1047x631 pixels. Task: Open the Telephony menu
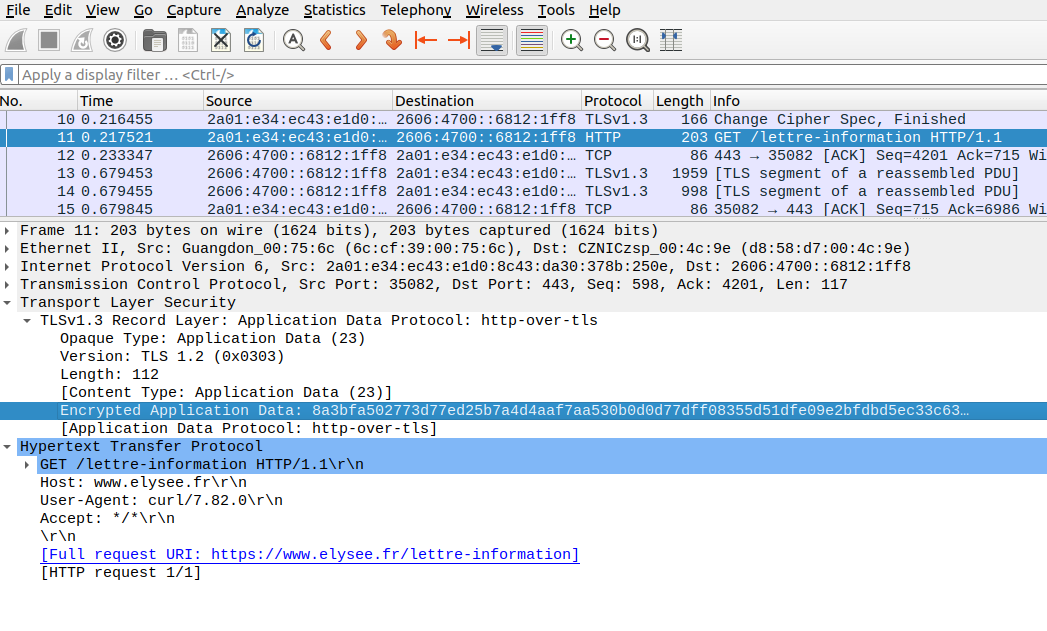tap(415, 10)
